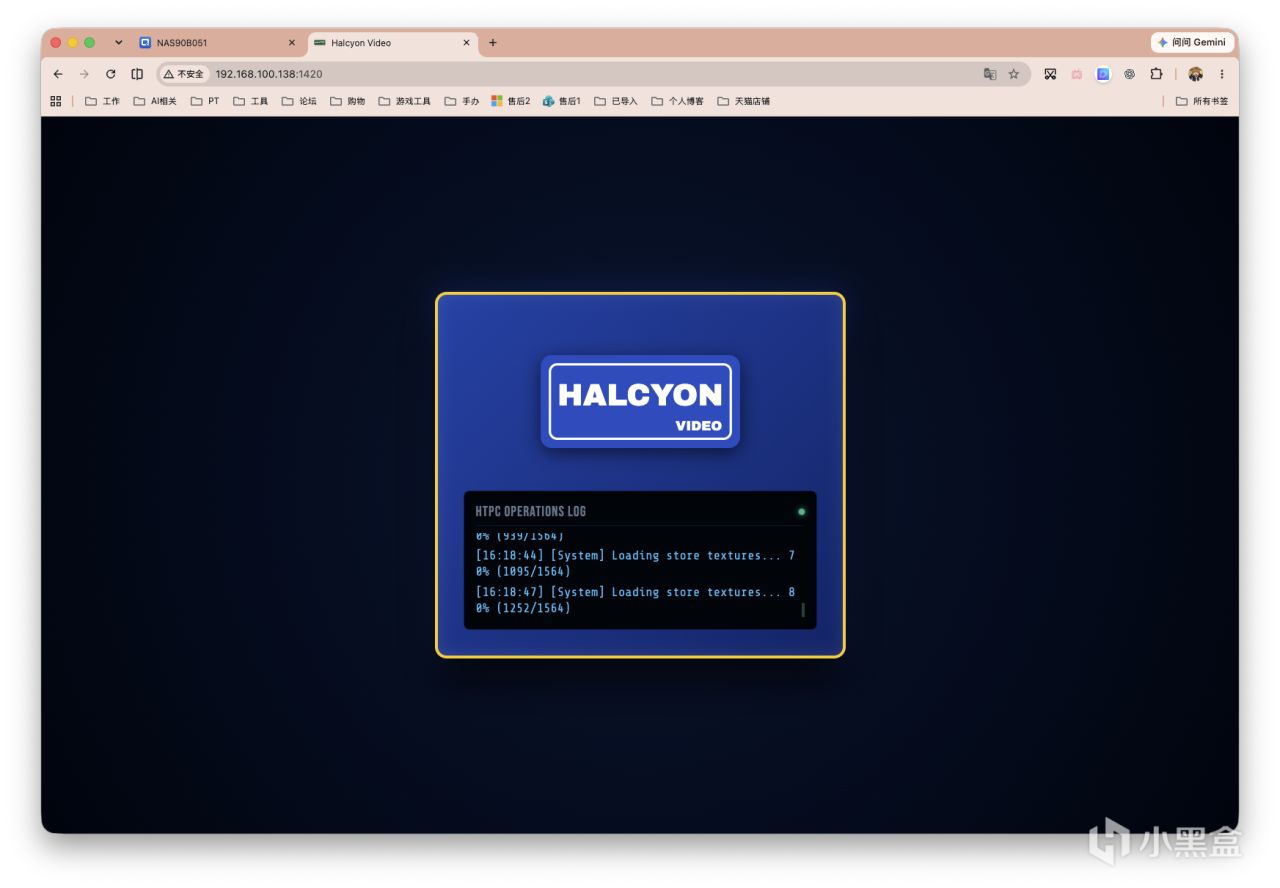Open the 购物 bookmarks folder
Viewport: 1280px width, 888px height.
[x=348, y=101]
